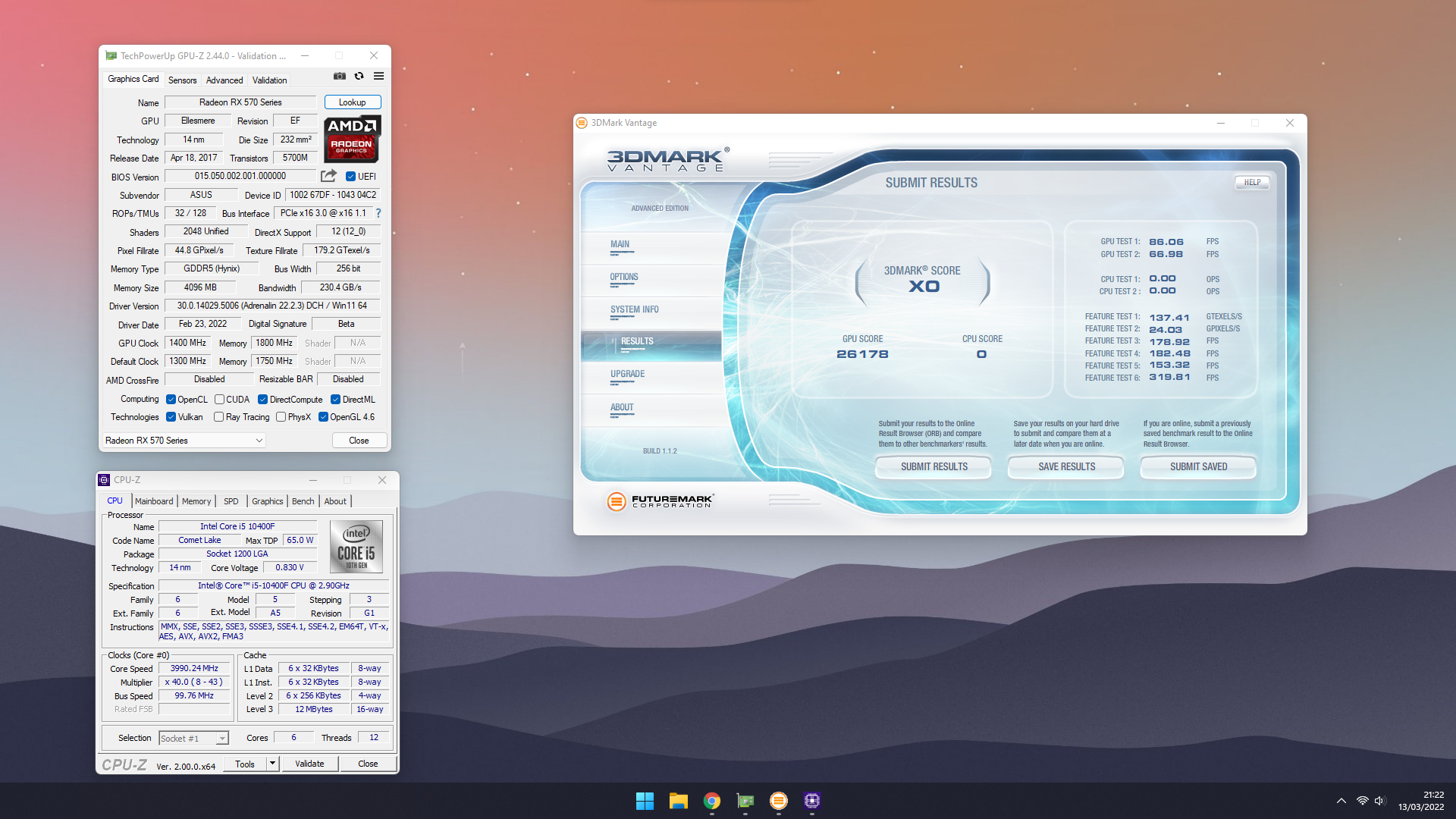This screenshot has width=1456, height=819.
Task: Click the 3DMark Vantage title bar icon
Action: coord(582,123)
